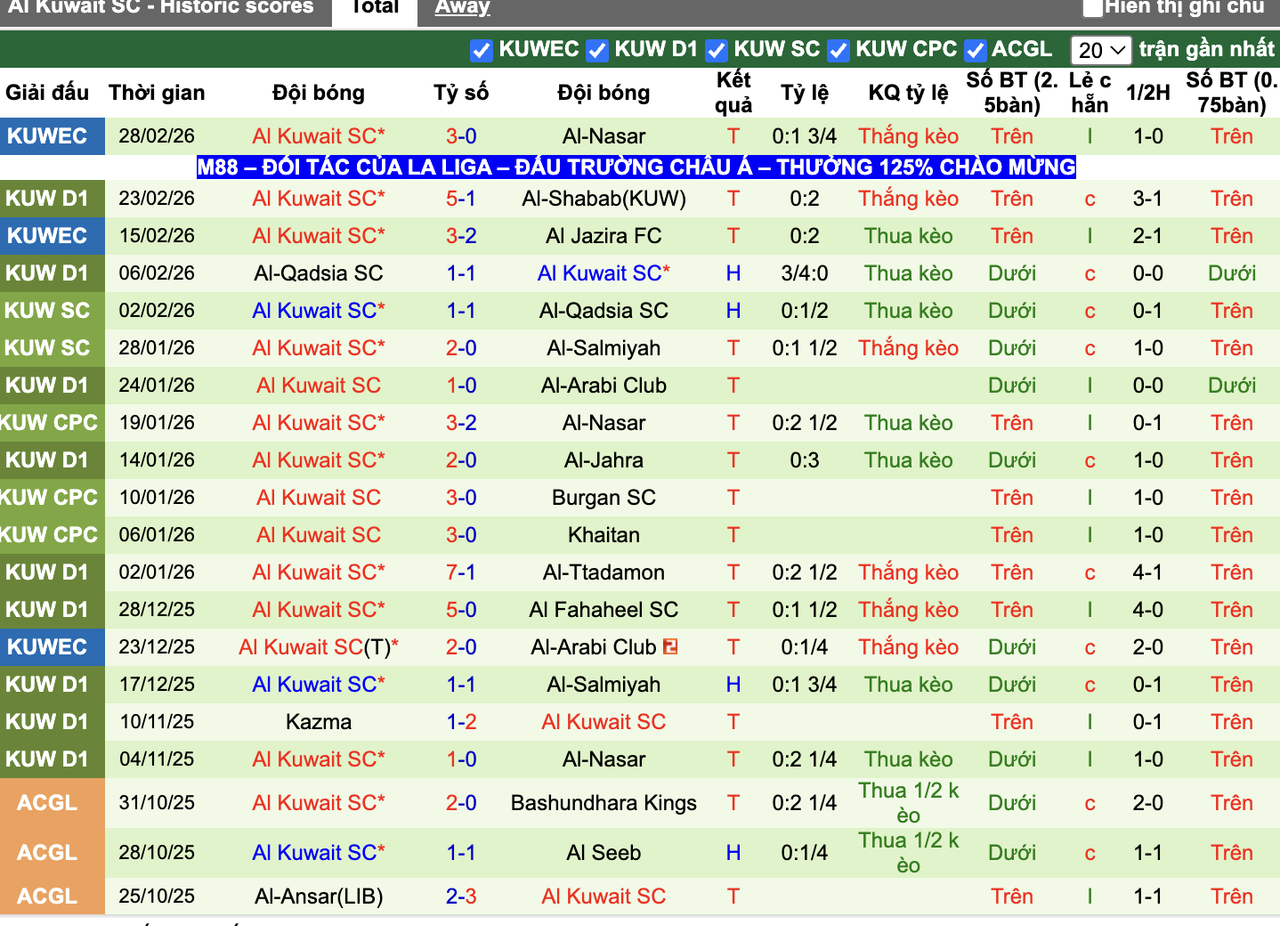Image resolution: width=1280 pixels, height=926 pixels.
Task: Click odds value 0:3 in Al-Jahra row
Action: click(x=805, y=460)
